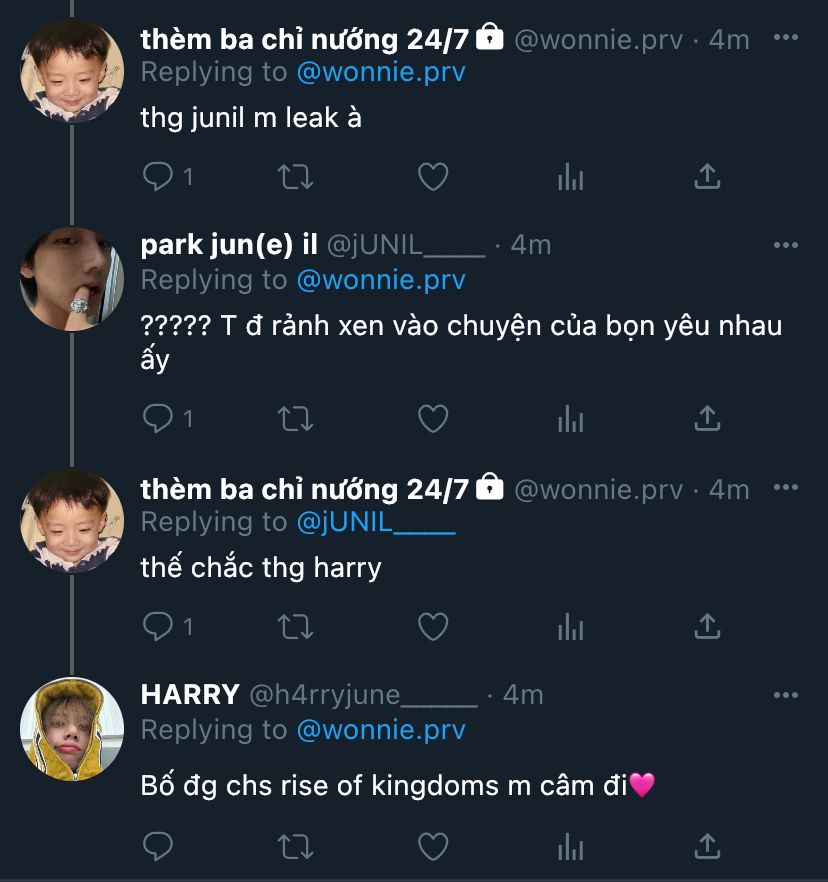Click the HARRY display name

[x=190, y=694]
